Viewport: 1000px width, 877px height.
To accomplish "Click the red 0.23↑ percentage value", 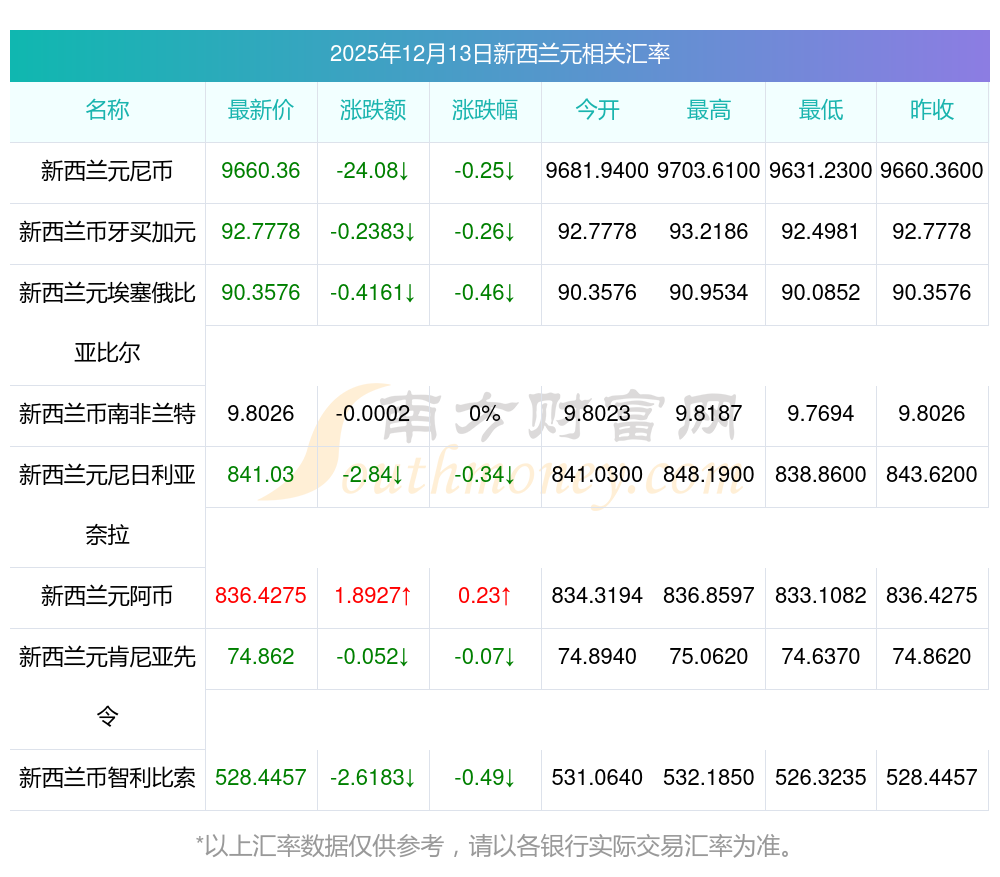I will 485,596.
